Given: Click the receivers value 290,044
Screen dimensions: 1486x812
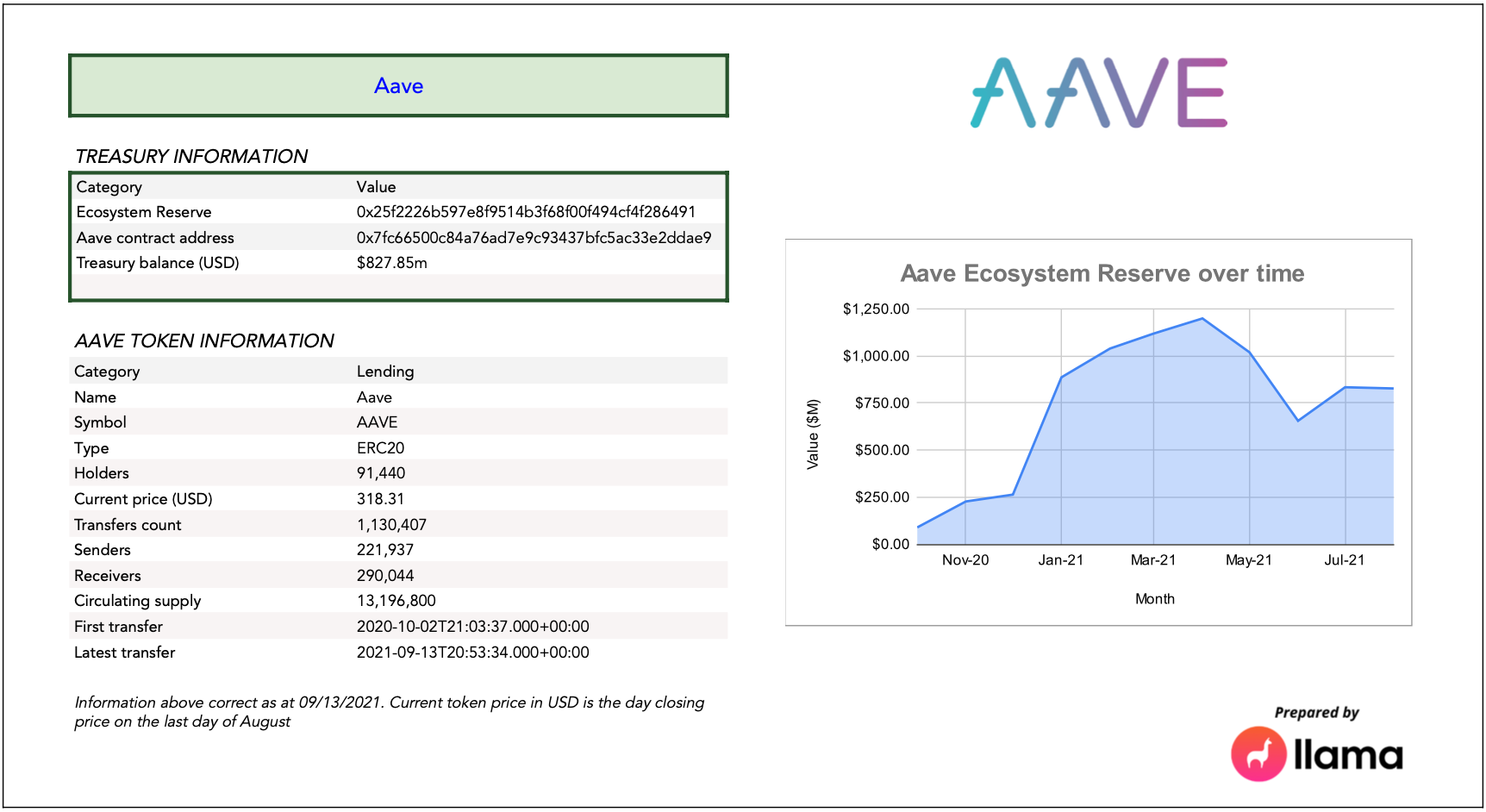Looking at the screenshot, I should (385, 576).
